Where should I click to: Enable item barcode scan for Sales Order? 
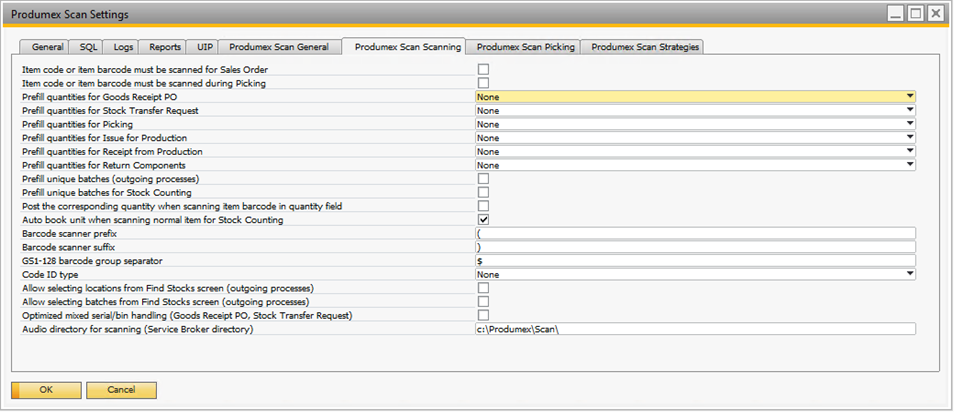(483, 70)
